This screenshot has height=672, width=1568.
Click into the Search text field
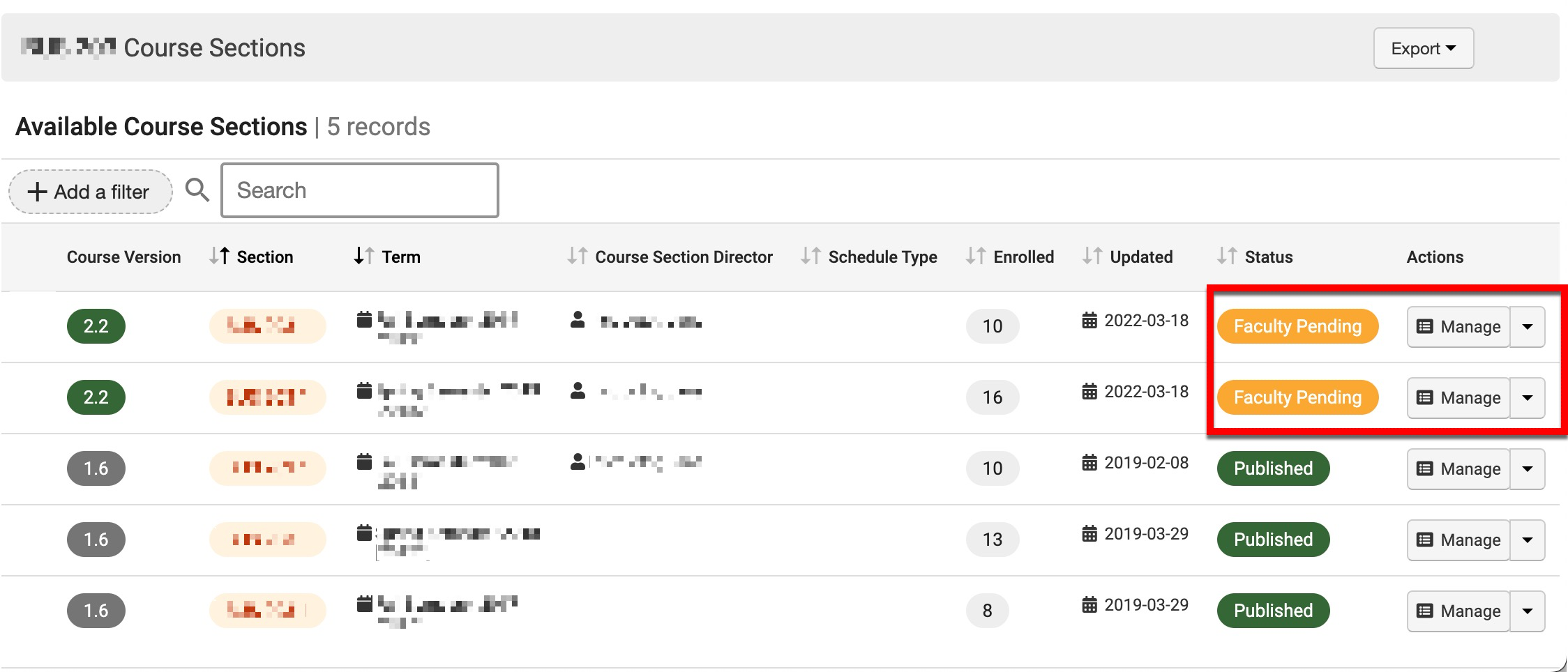360,190
